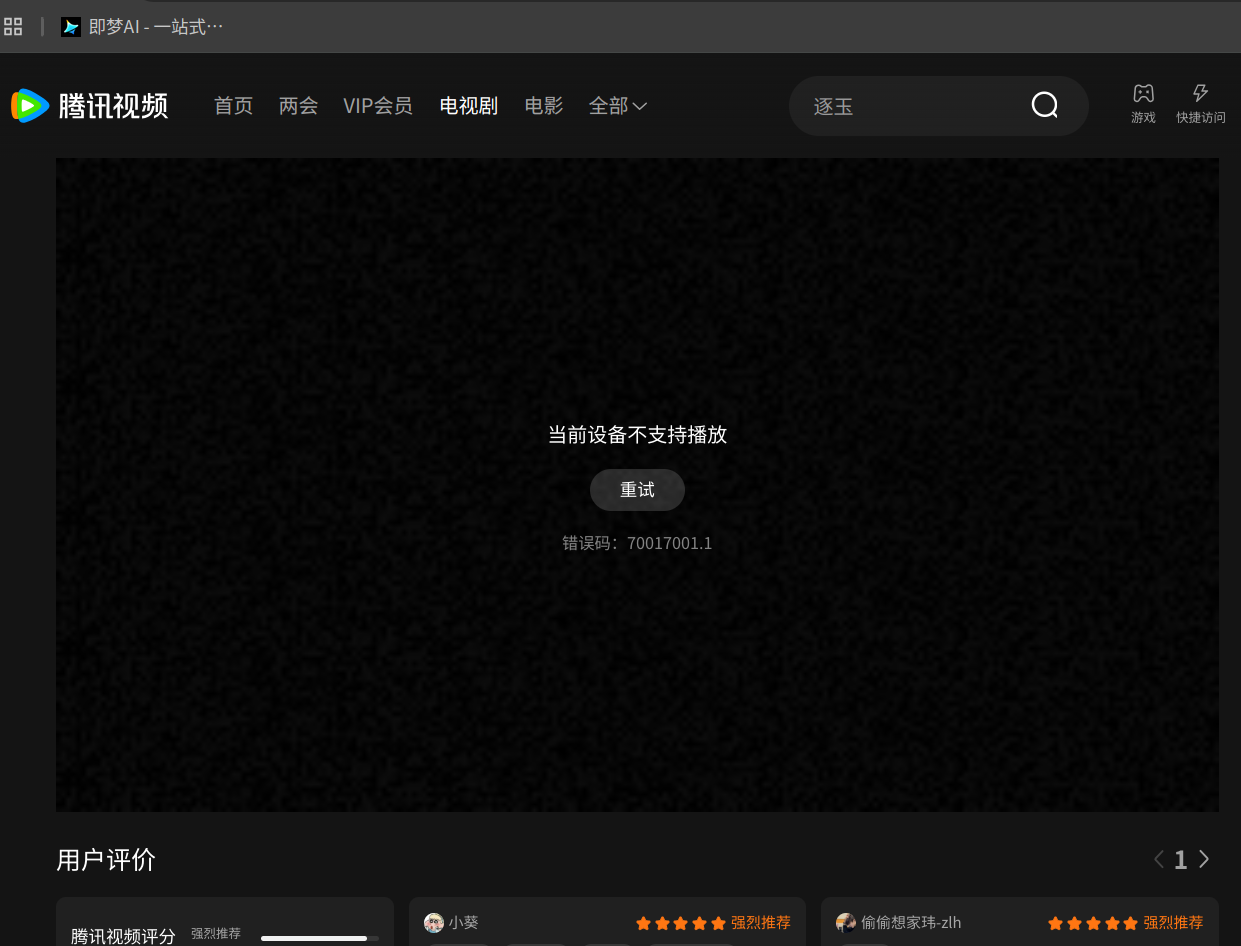Click the reviewer name 偷偷想家玮-zlh
The height and width of the screenshot is (946, 1241).
911,923
